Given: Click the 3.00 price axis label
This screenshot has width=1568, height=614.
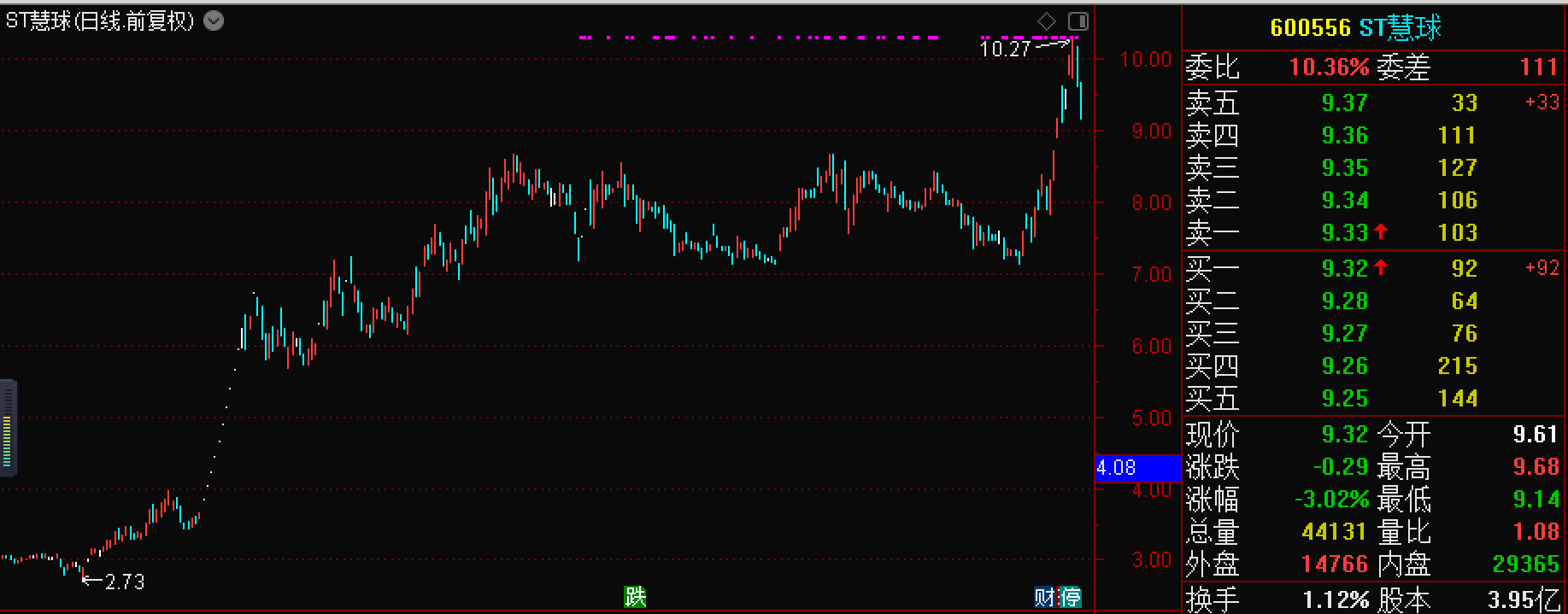Looking at the screenshot, I should [1151, 559].
